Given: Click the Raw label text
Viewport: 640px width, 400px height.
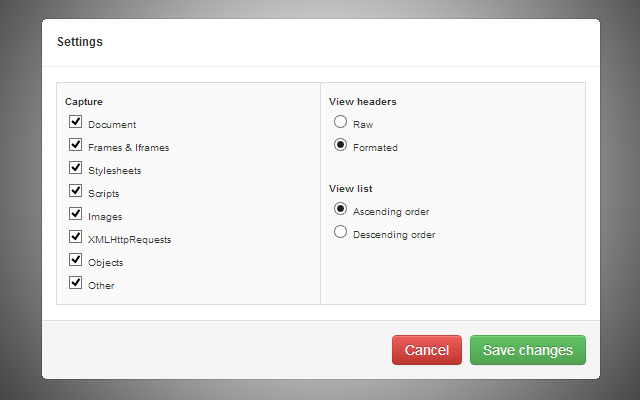Looking at the screenshot, I should [363, 125].
